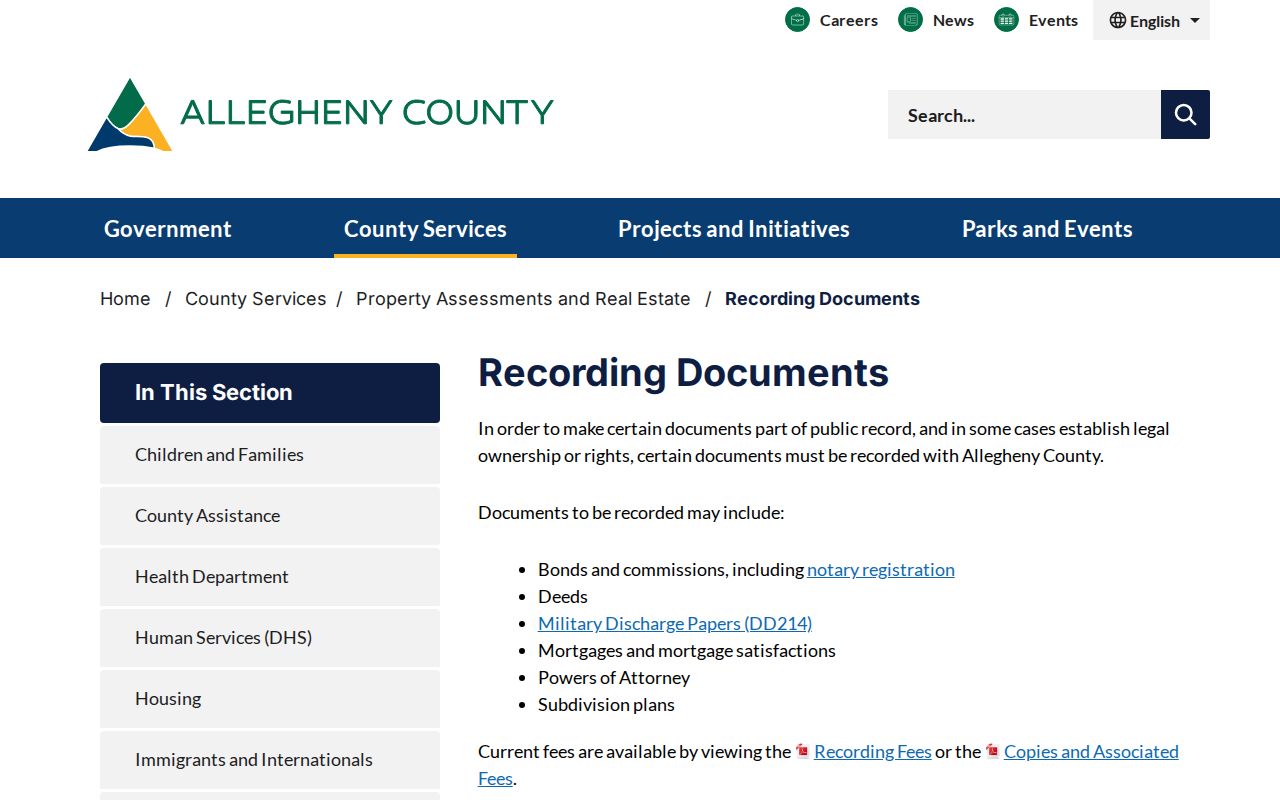Open the Projects and Initiatives menu
The image size is (1280, 800).
[x=734, y=229]
